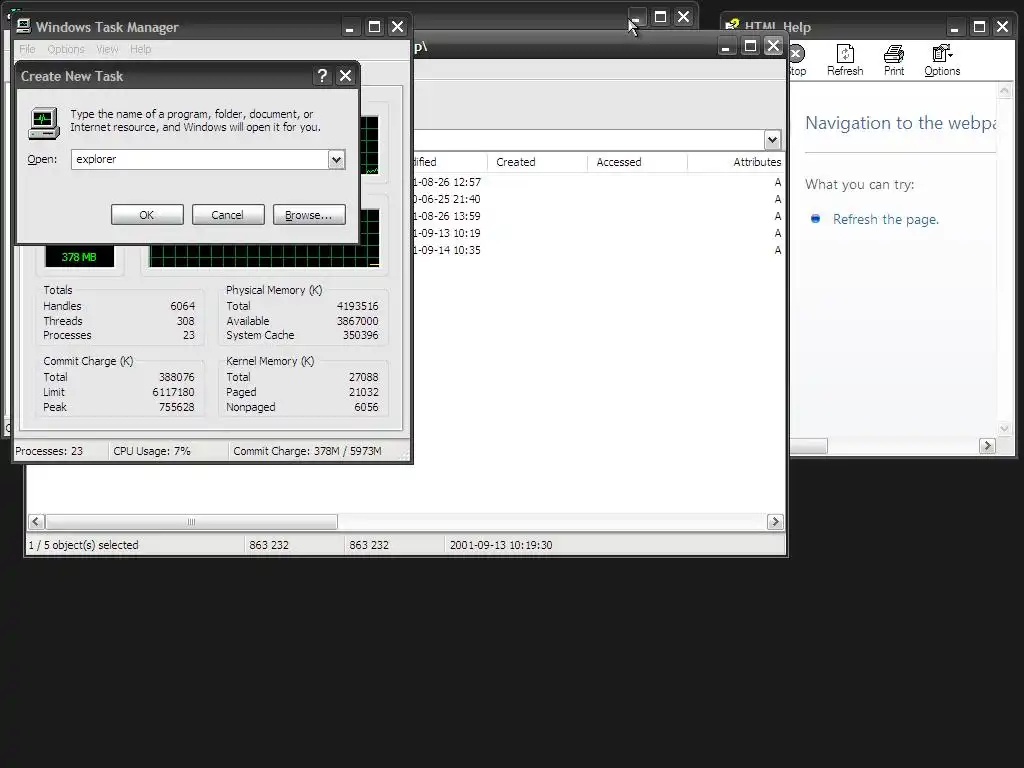
Task: Click HTML Help vertical scroll down arrow
Action: (x=1004, y=428)
